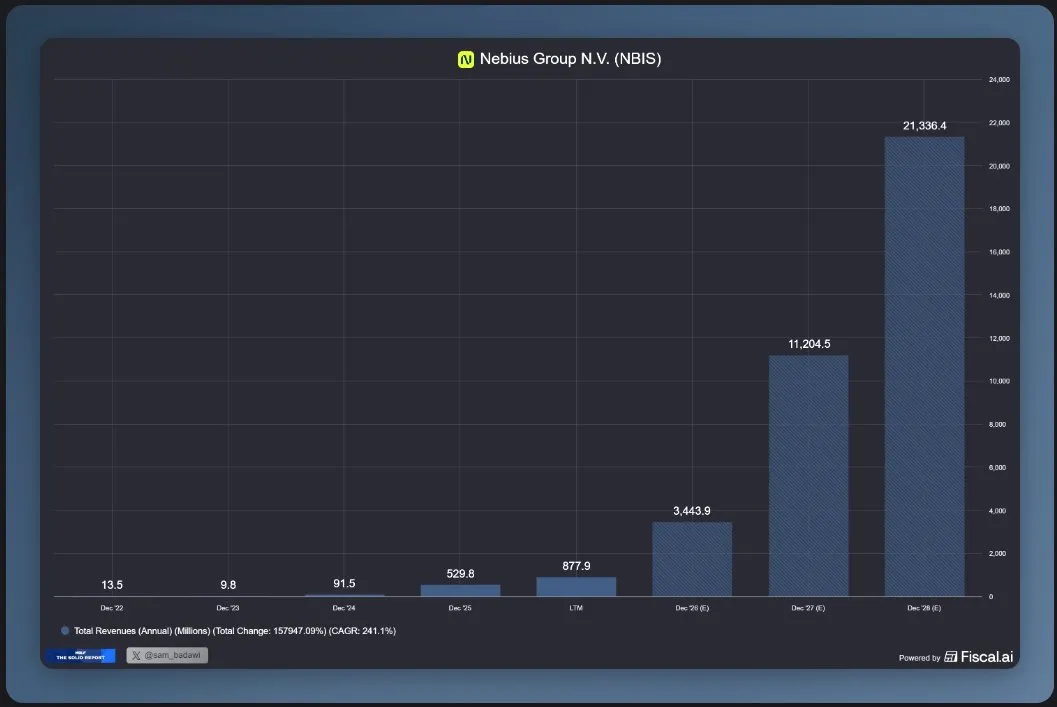Click the Dec '22 axis label
The image size is (1057, 707).
pos(112,608)
